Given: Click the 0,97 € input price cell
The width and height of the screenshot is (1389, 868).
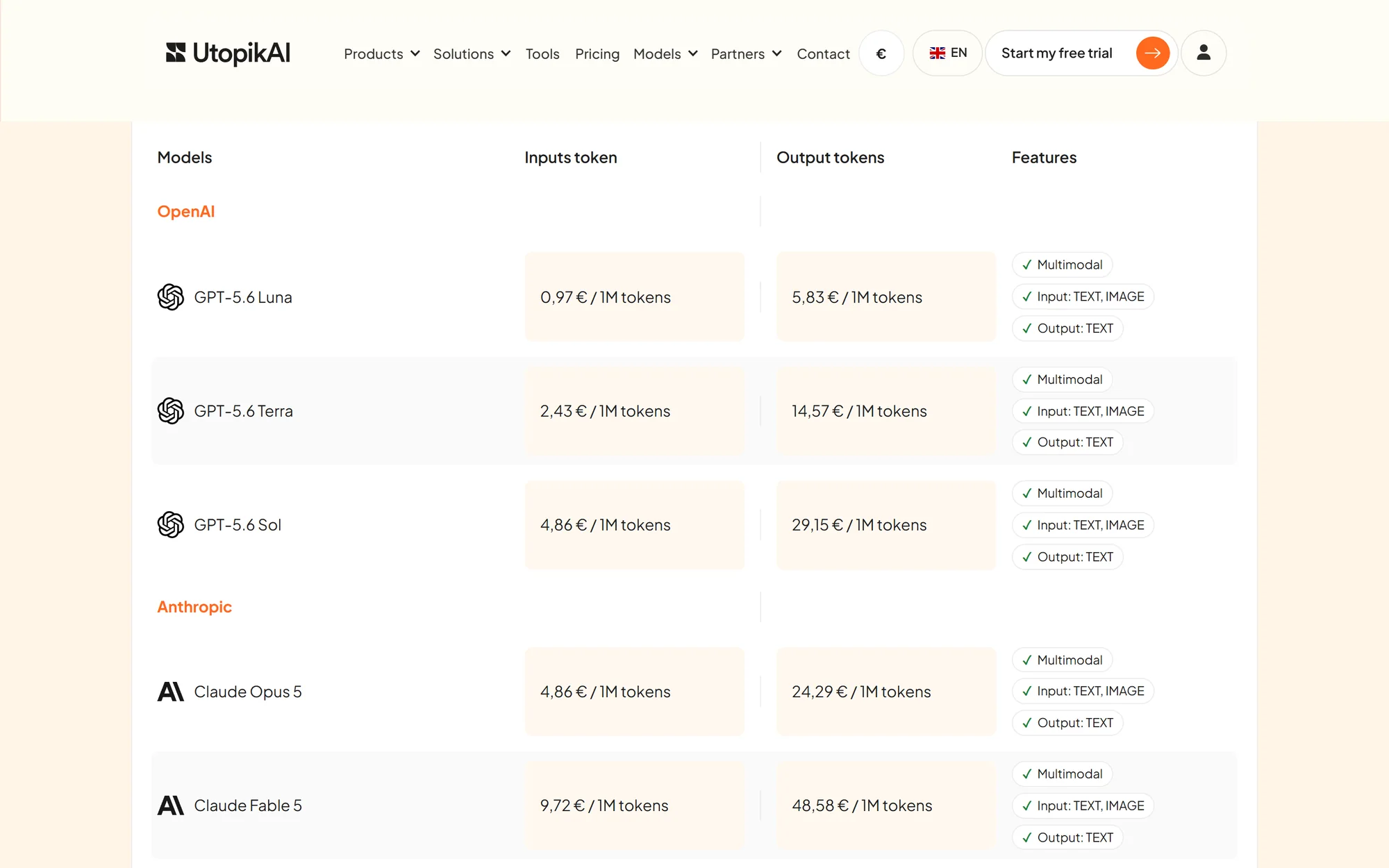Looking at the screenshot, I should click(x=635, y=297).
